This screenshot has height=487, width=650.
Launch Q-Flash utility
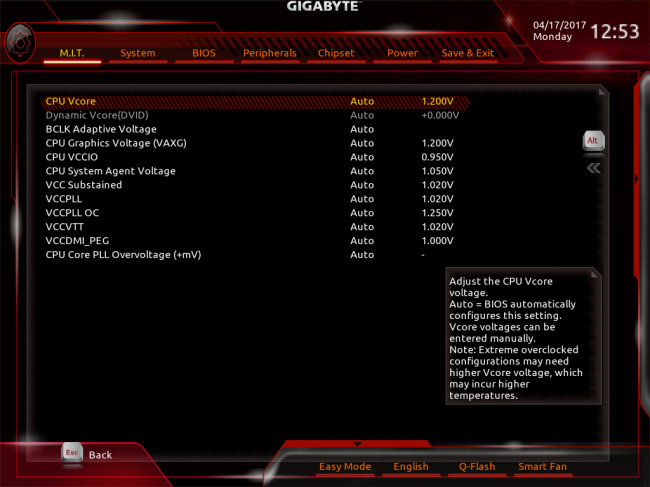click(477, 467)
